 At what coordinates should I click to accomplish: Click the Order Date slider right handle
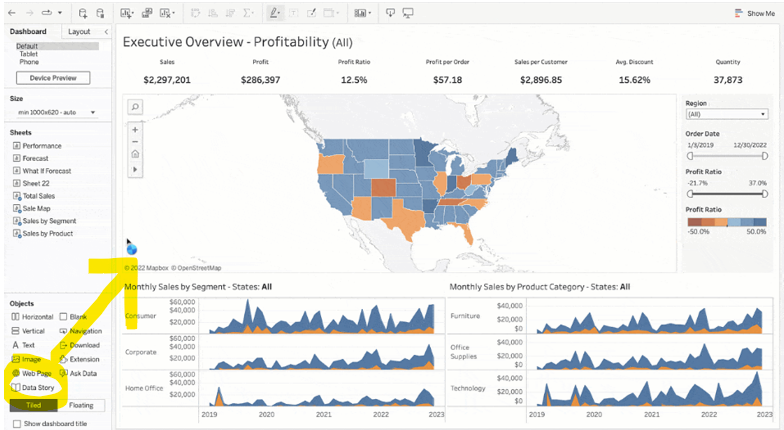[x=764, y=156]
